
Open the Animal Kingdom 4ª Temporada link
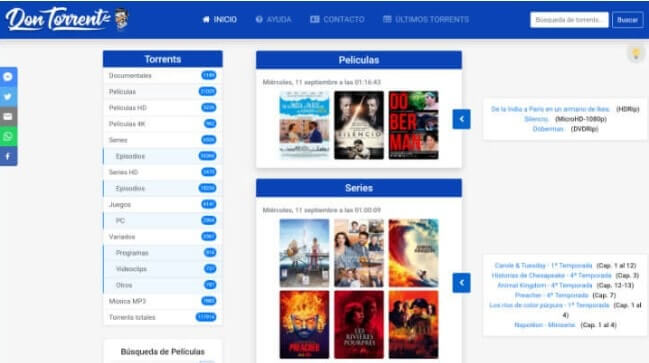(x=544, y=286)
